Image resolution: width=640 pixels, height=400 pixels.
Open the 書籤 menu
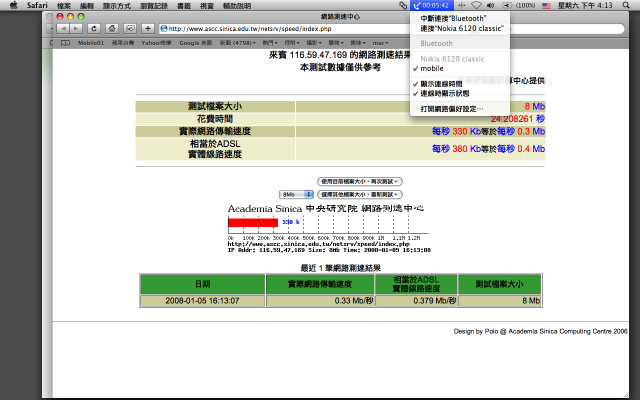(x=184, y=6)
